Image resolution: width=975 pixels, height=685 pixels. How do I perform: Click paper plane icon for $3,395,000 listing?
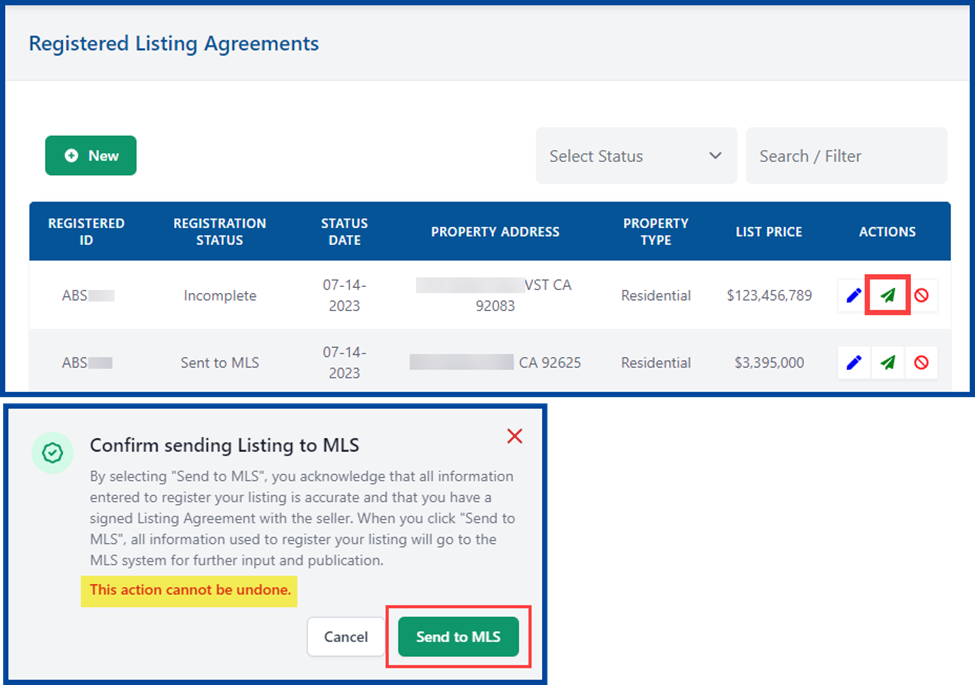(x=887, y=363)
